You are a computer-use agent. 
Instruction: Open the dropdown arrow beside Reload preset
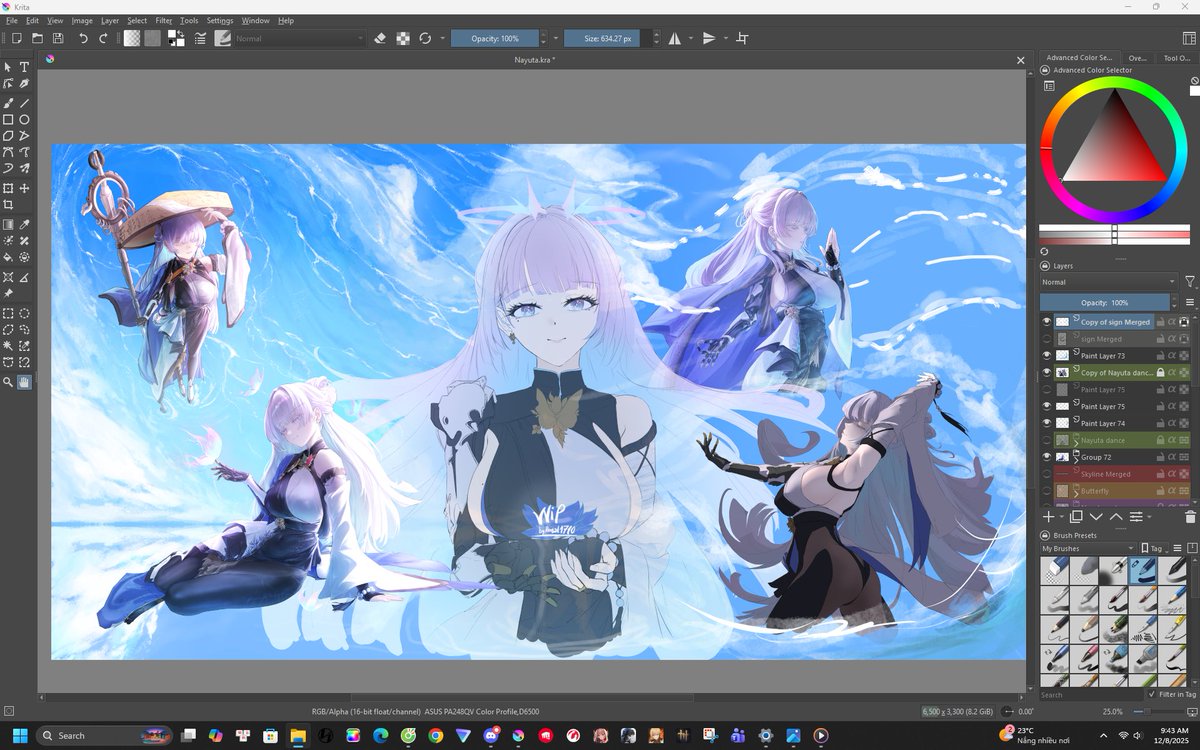pyautogui.click(x=442, y=38)
